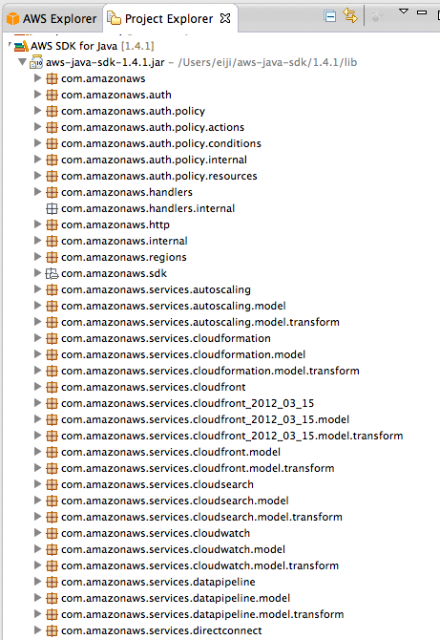Click the cloudformation.model.transform package icon

pyautogui.click(x=52, y=371)
